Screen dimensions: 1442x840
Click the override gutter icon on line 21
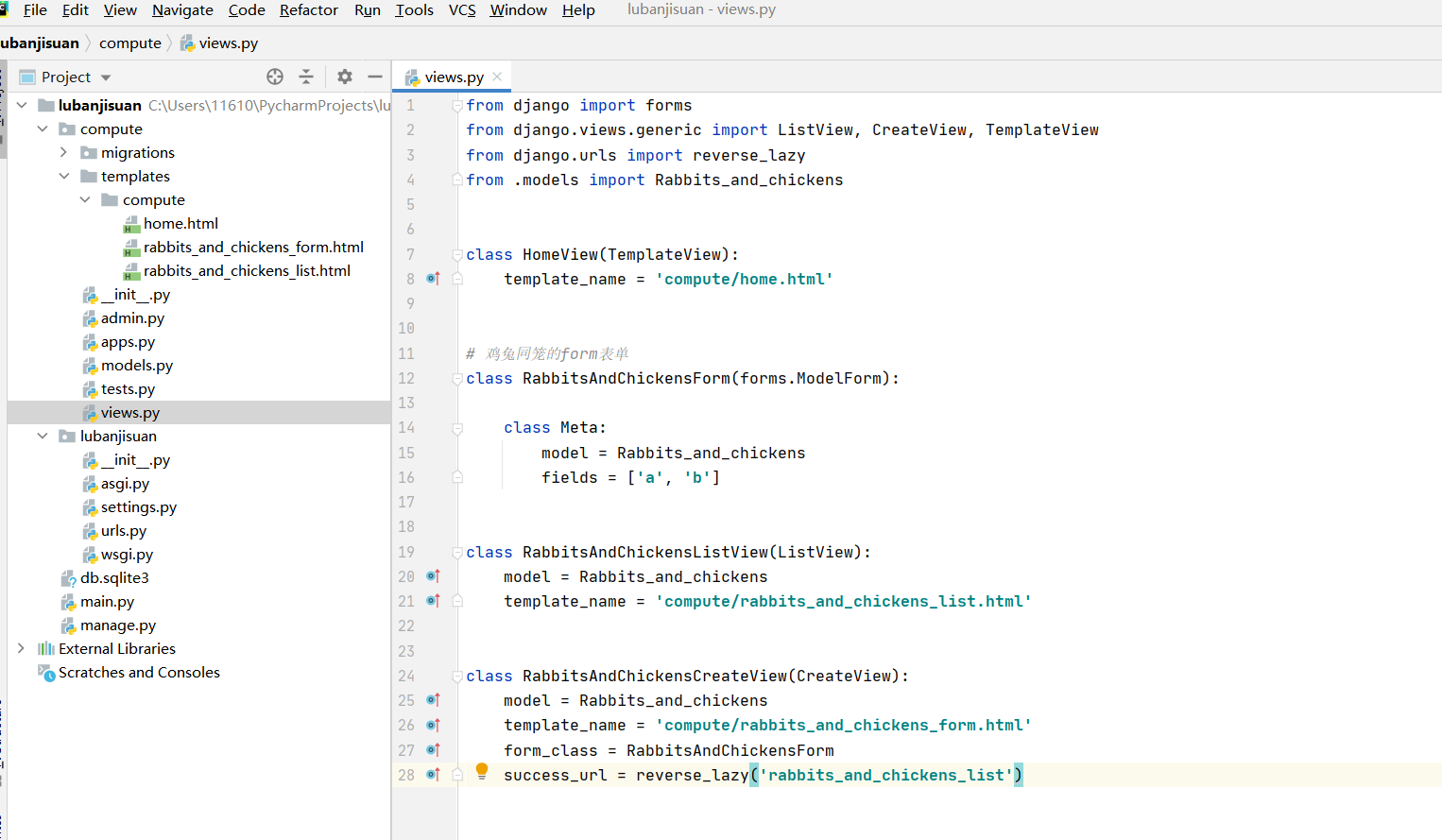point(433,601)
